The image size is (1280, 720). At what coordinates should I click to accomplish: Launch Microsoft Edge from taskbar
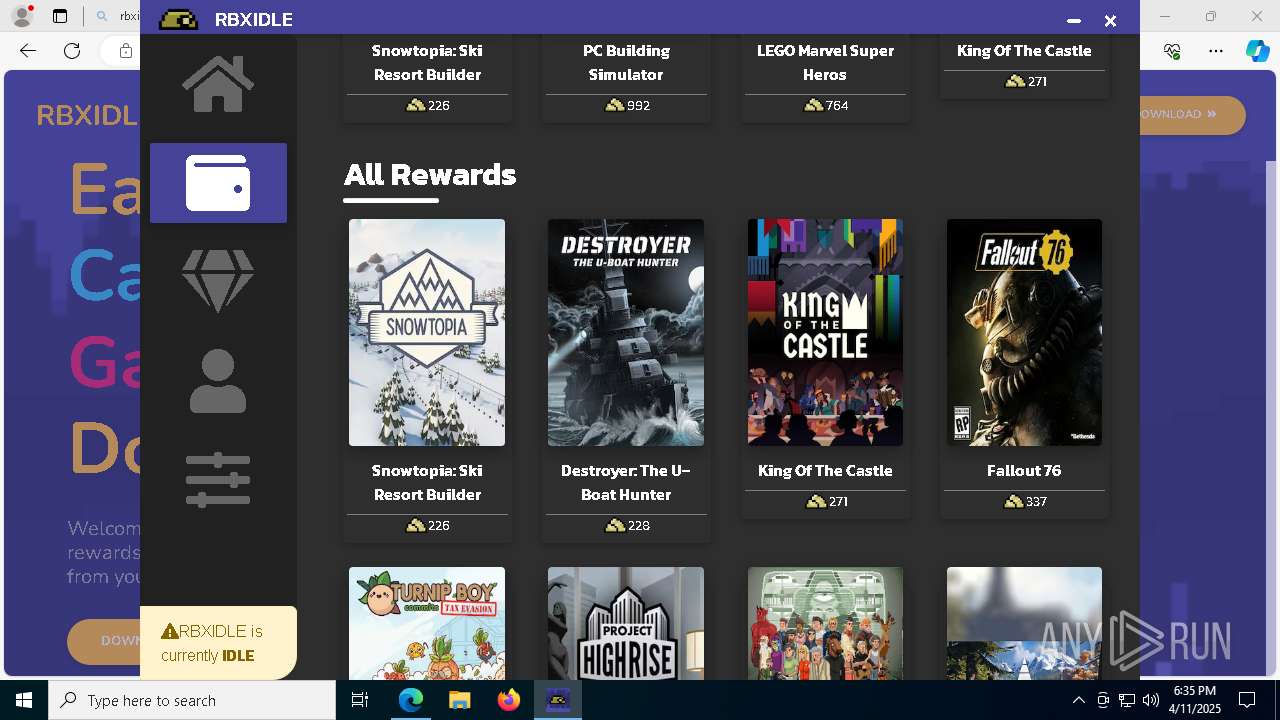411,700
